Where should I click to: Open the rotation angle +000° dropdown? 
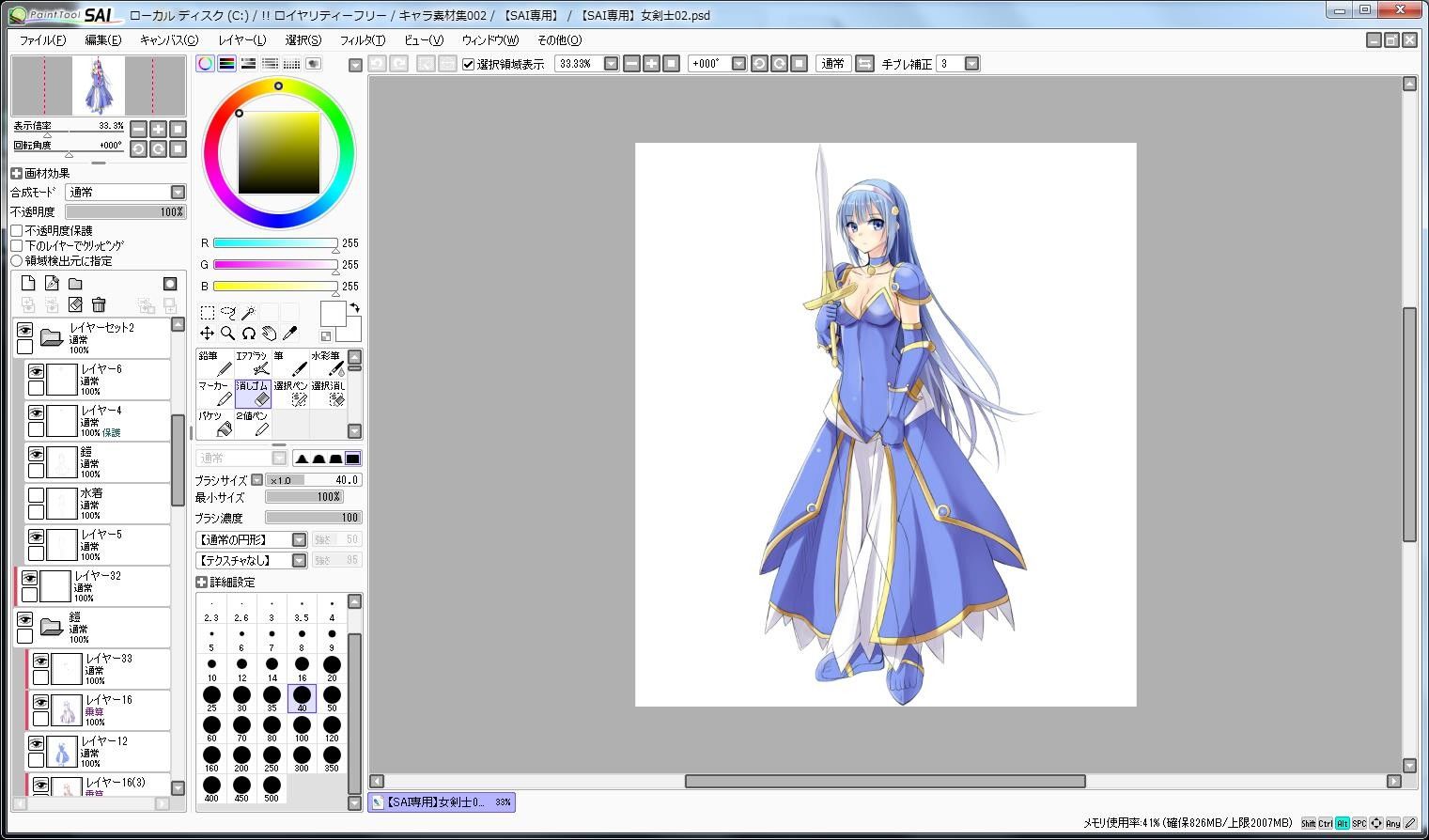(738, 64)
